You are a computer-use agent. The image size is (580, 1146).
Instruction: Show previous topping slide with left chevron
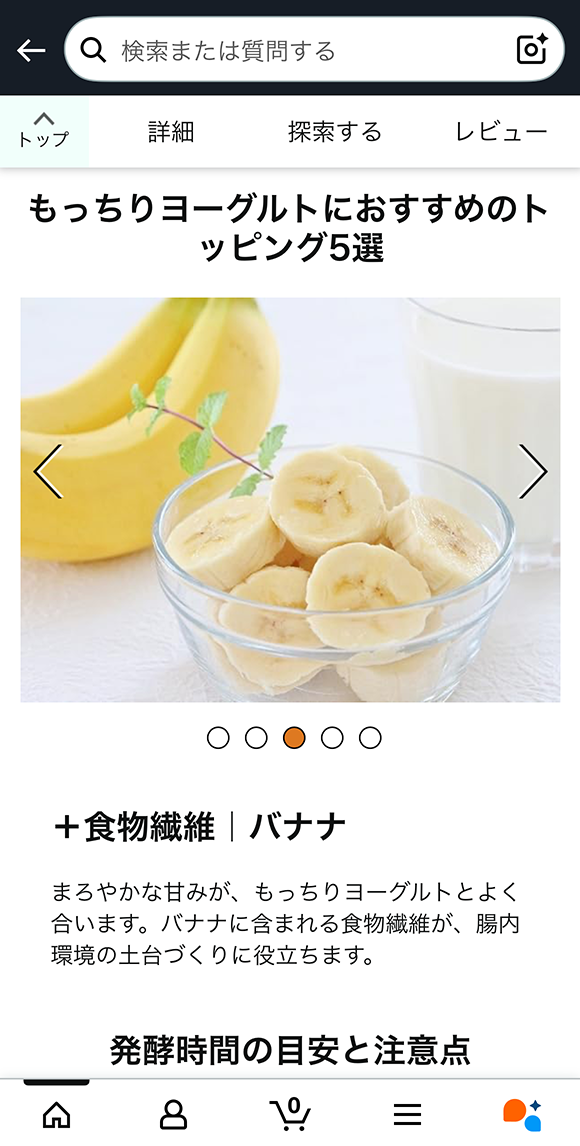pos(48,471)
